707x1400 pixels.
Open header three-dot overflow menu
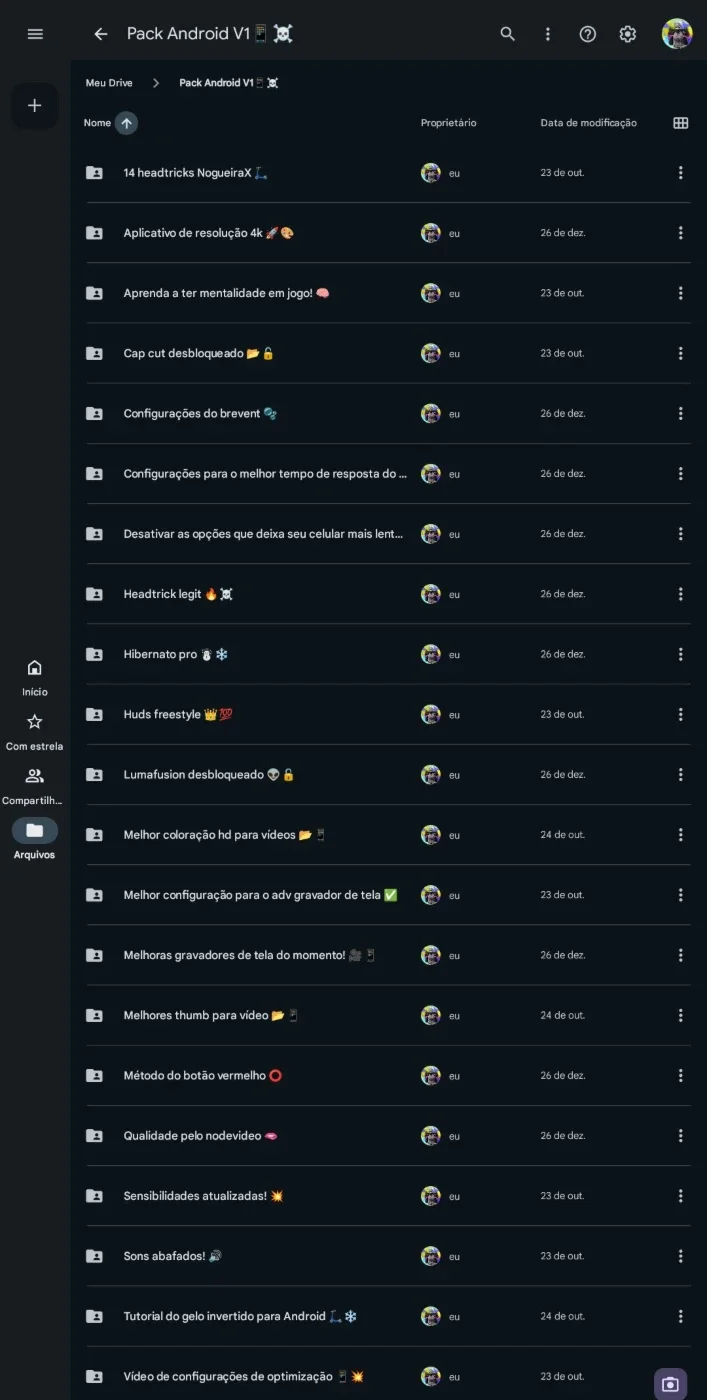(x=548, y=34)
